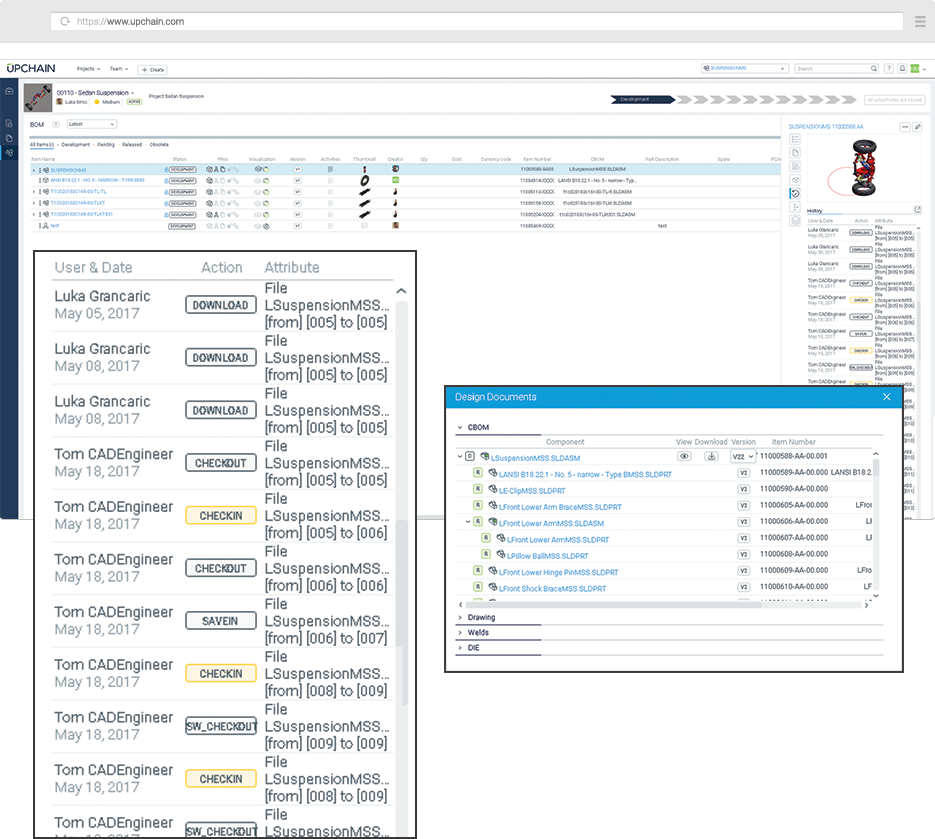The width and height of the screenshot is (935, 839).
Task: Click the activities icon in SUSPENSIONMS row
Action: (330, 169)
